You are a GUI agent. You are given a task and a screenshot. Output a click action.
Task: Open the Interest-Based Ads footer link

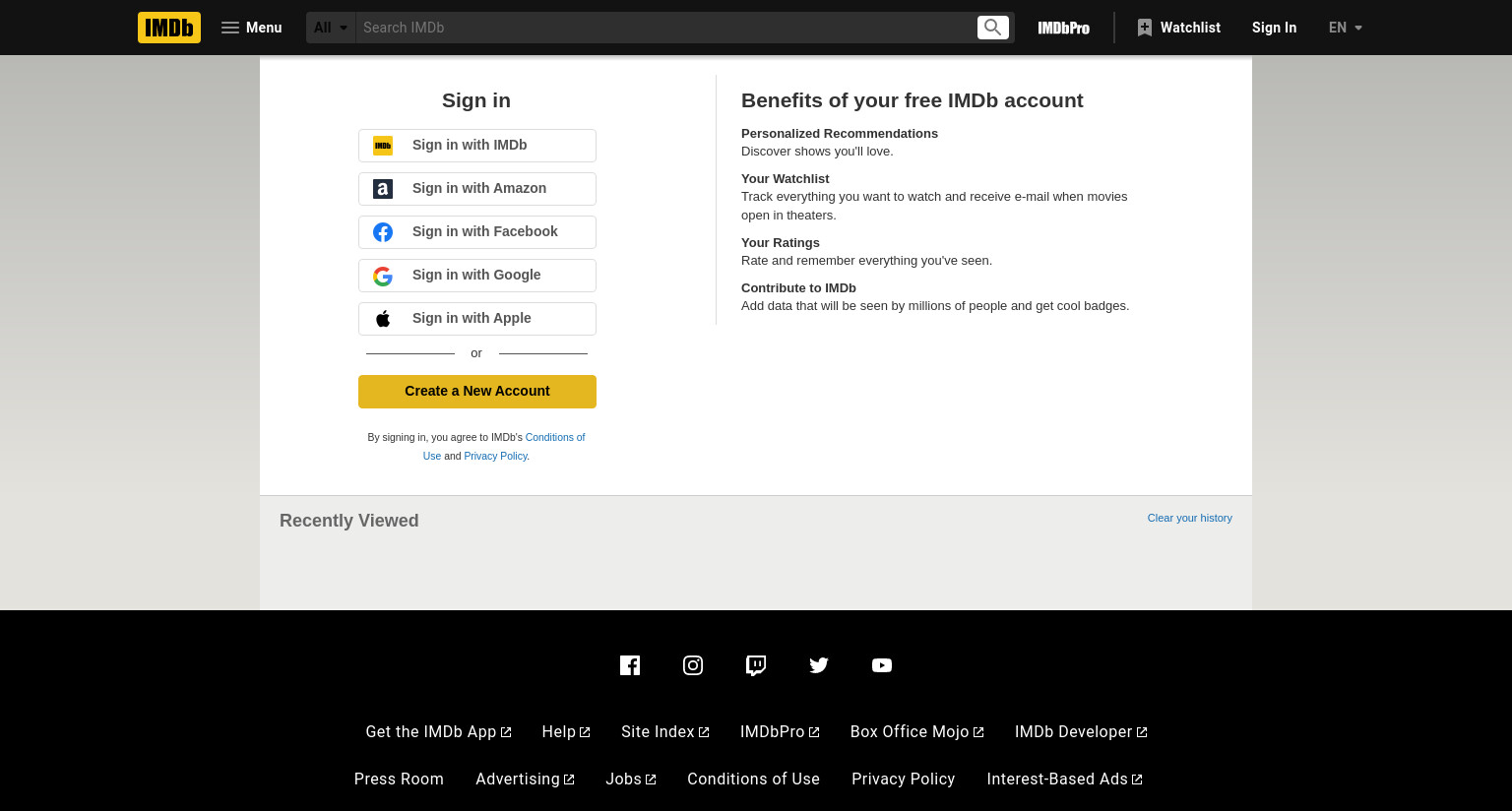(1065, 779)
